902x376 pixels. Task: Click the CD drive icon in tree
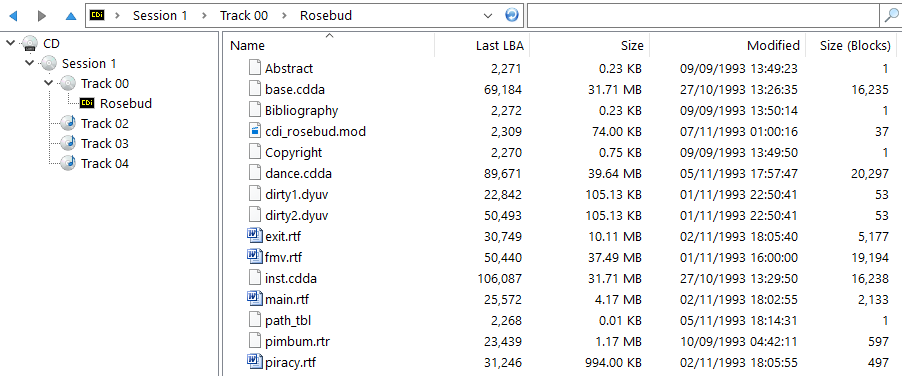point(29,44)
